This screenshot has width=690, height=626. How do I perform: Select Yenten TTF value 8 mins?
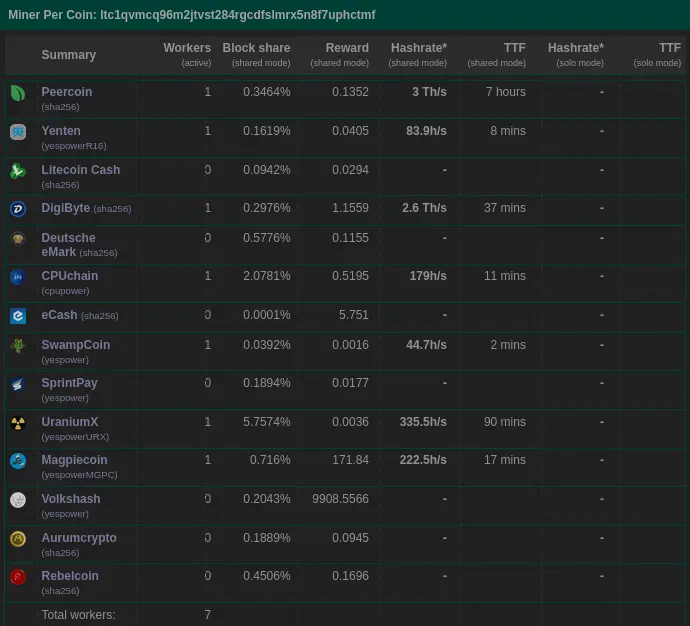pos(508,131)
